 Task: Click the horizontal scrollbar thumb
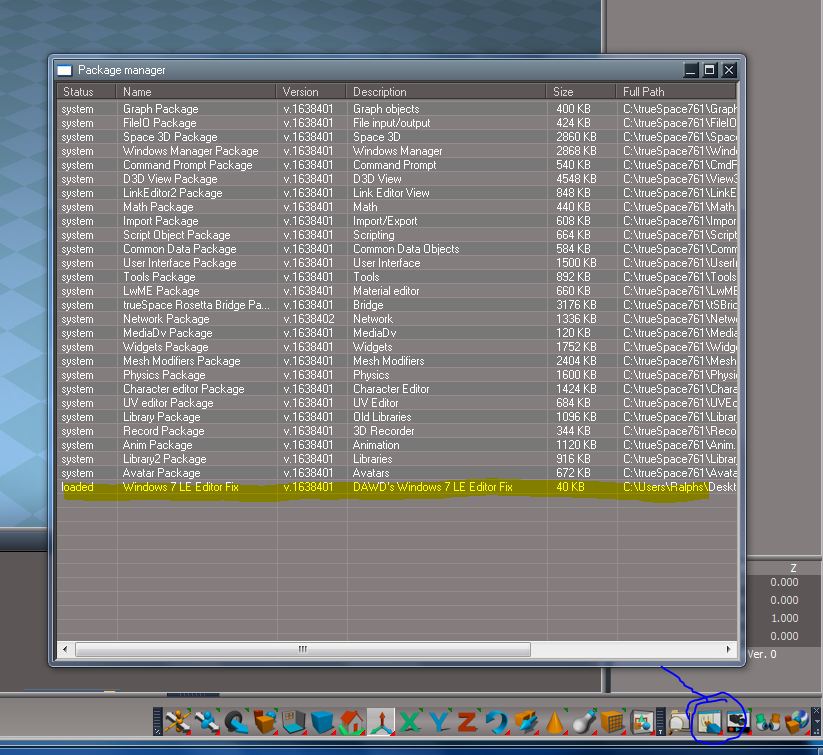(303, 649)
